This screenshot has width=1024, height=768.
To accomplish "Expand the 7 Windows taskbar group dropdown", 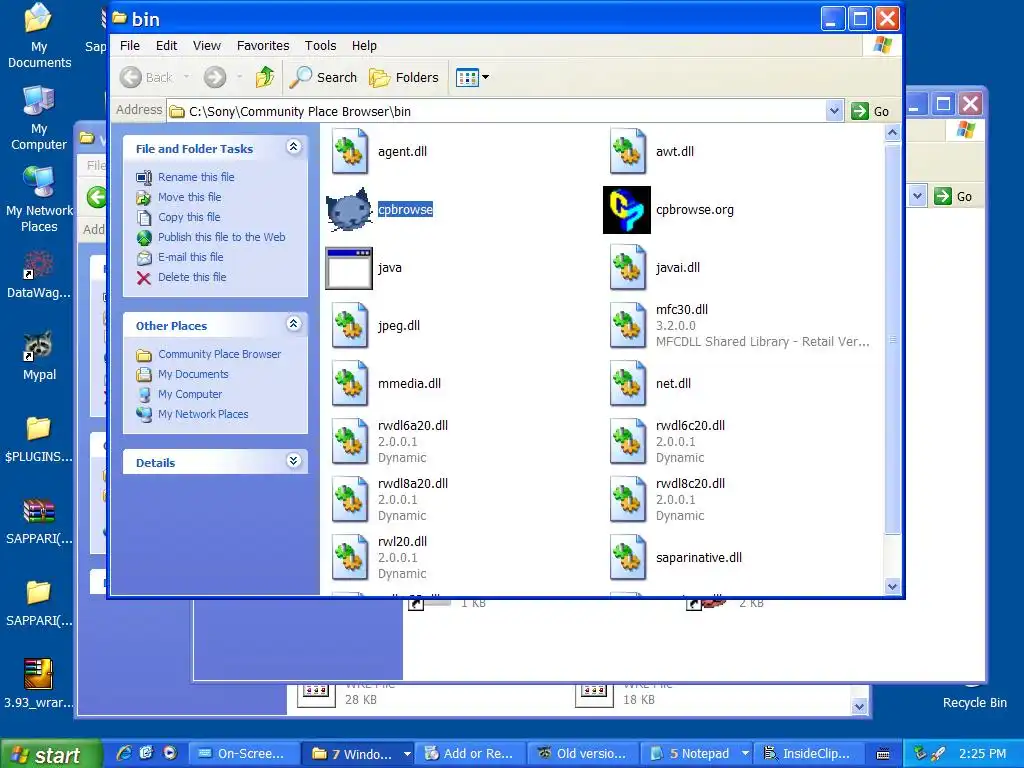I will click(x=407, y=754).
